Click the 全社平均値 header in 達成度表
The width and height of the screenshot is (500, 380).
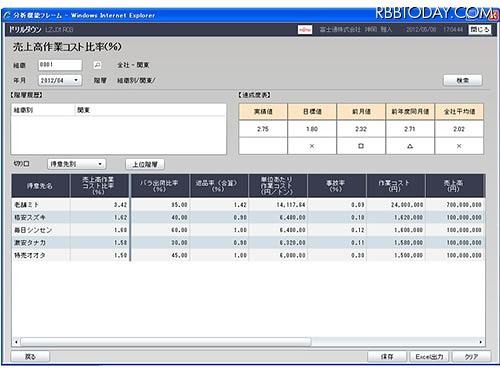coord(459,112)
